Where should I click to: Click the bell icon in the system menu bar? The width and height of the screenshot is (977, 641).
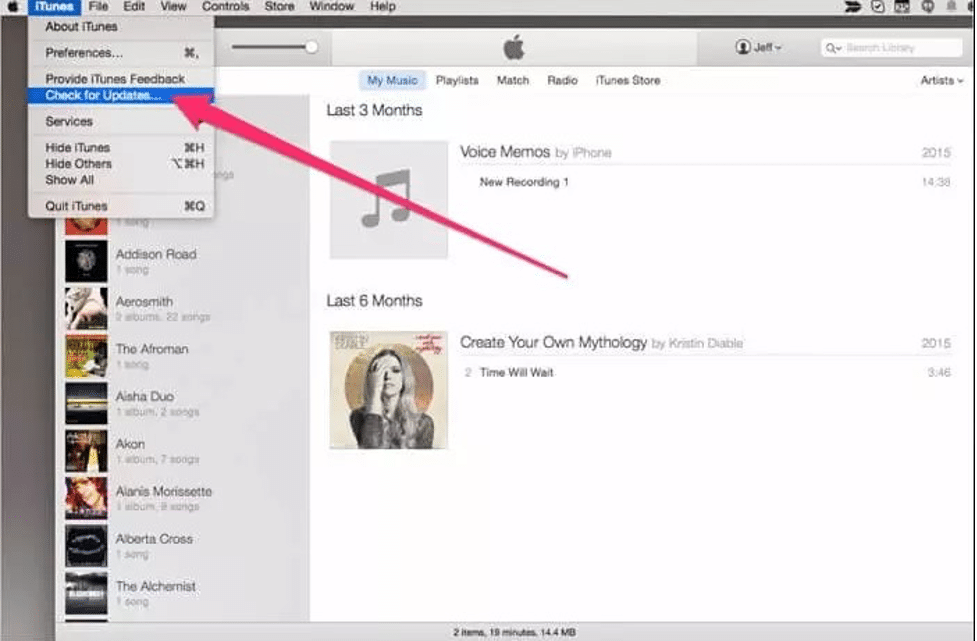tap(952, 6)
